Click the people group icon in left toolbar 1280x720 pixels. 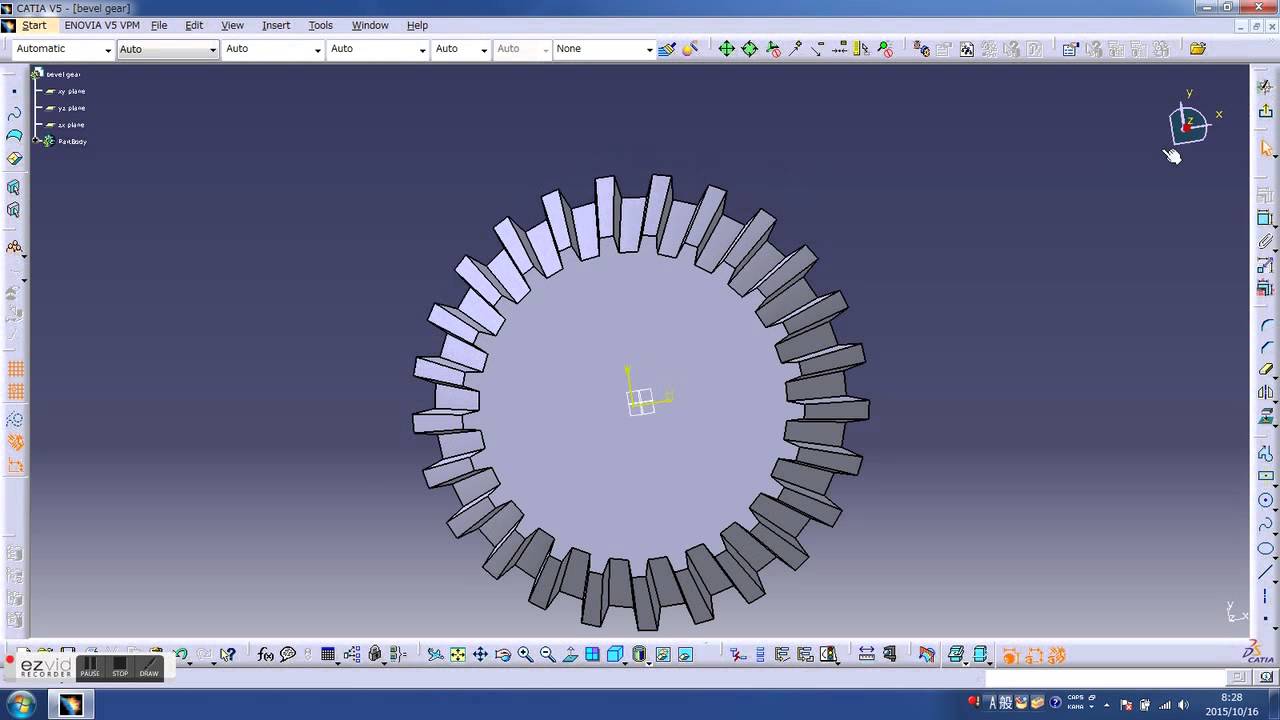click(x=14, y=247)
